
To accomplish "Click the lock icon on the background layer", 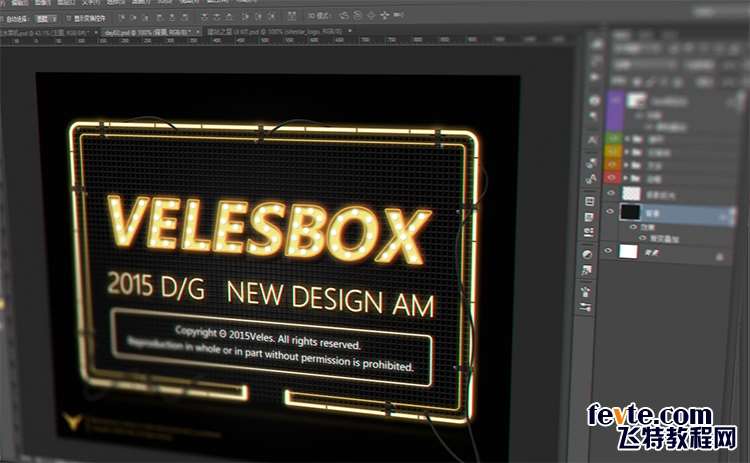I will [x=719, y=256].
